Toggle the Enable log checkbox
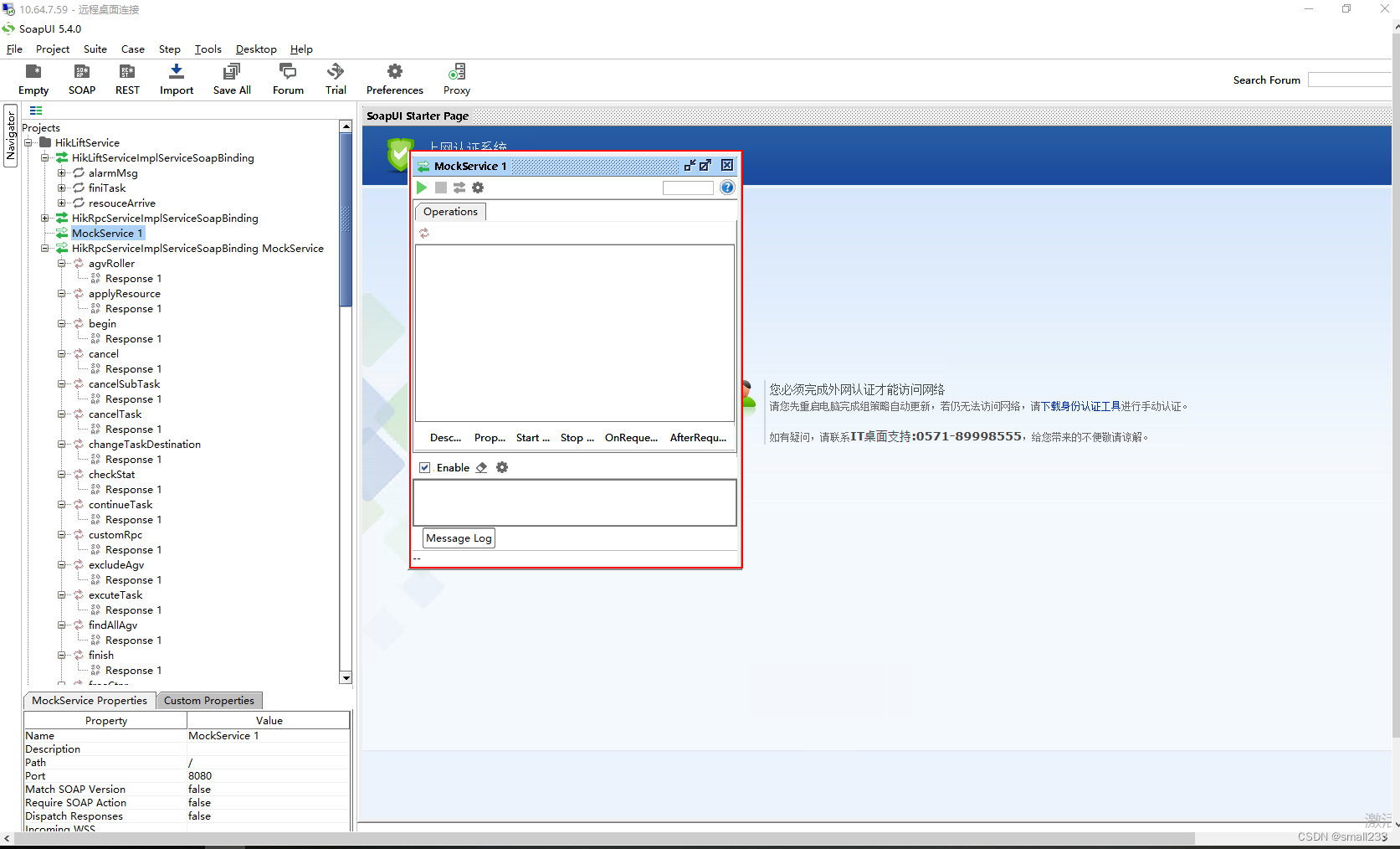Image resolution: width=1400 pixels, height=849 pixels. pos(425,467)
